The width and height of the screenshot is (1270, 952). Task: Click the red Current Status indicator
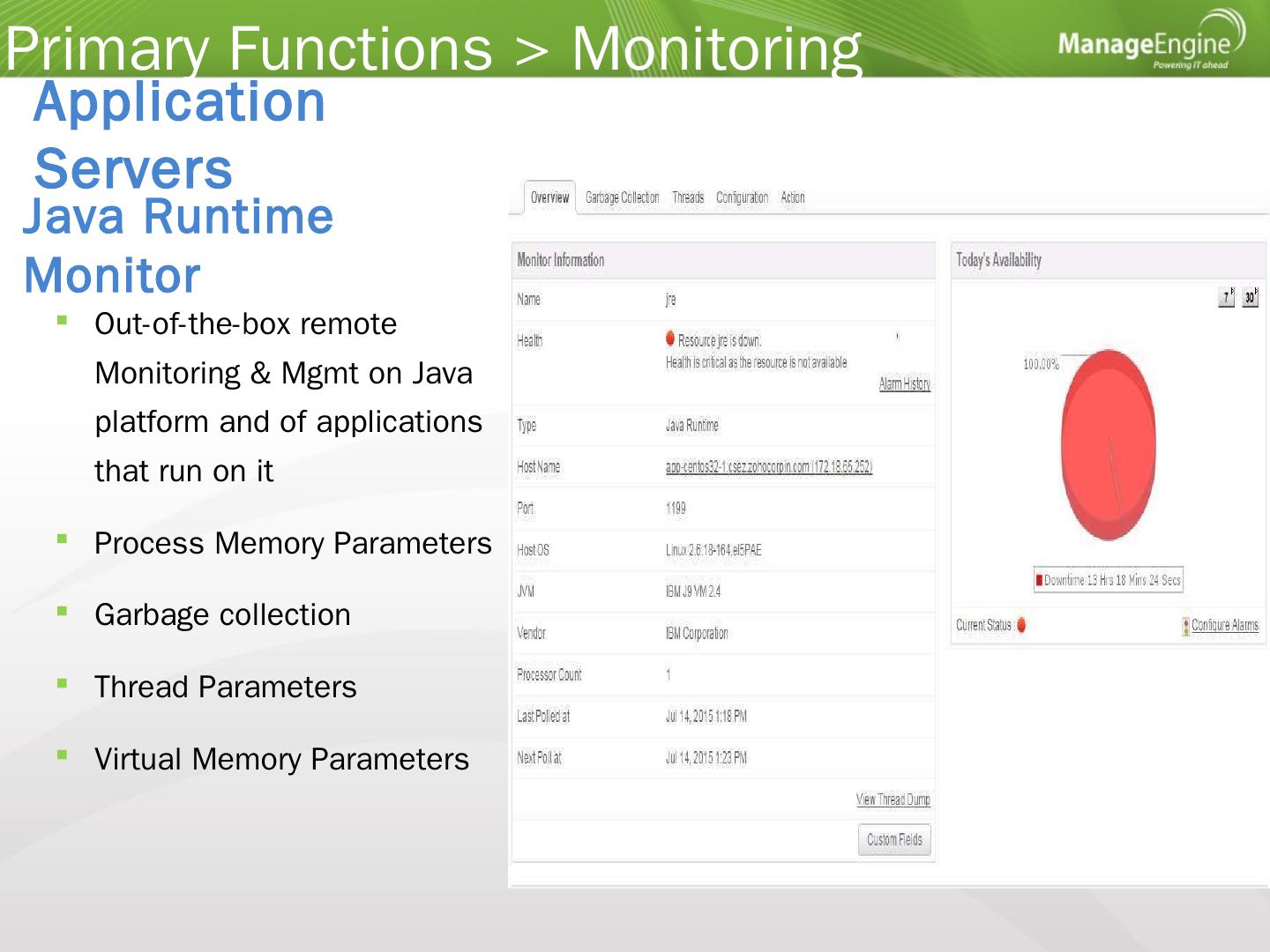1021,625
